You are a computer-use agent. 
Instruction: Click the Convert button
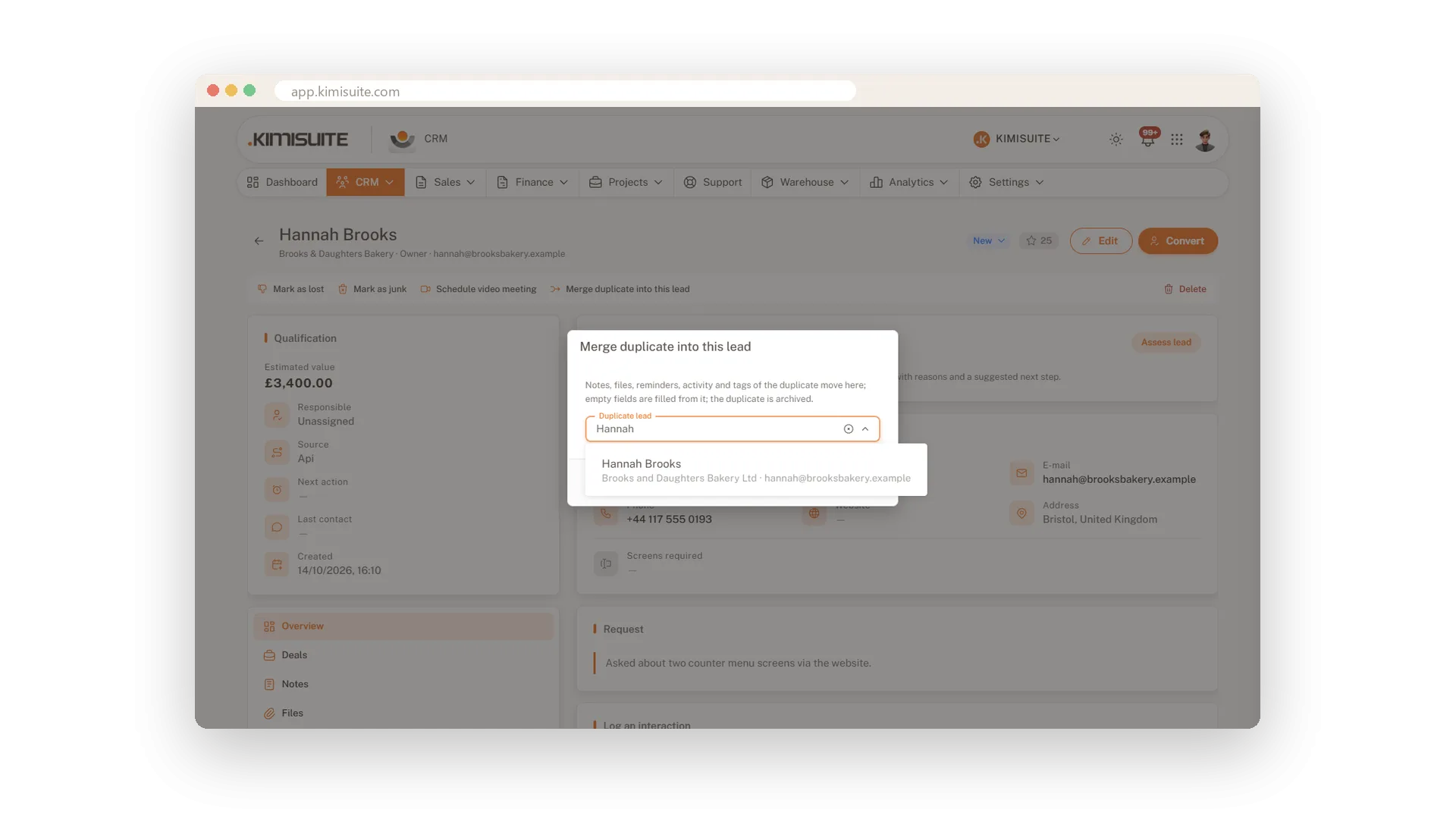click(1177, 241)
